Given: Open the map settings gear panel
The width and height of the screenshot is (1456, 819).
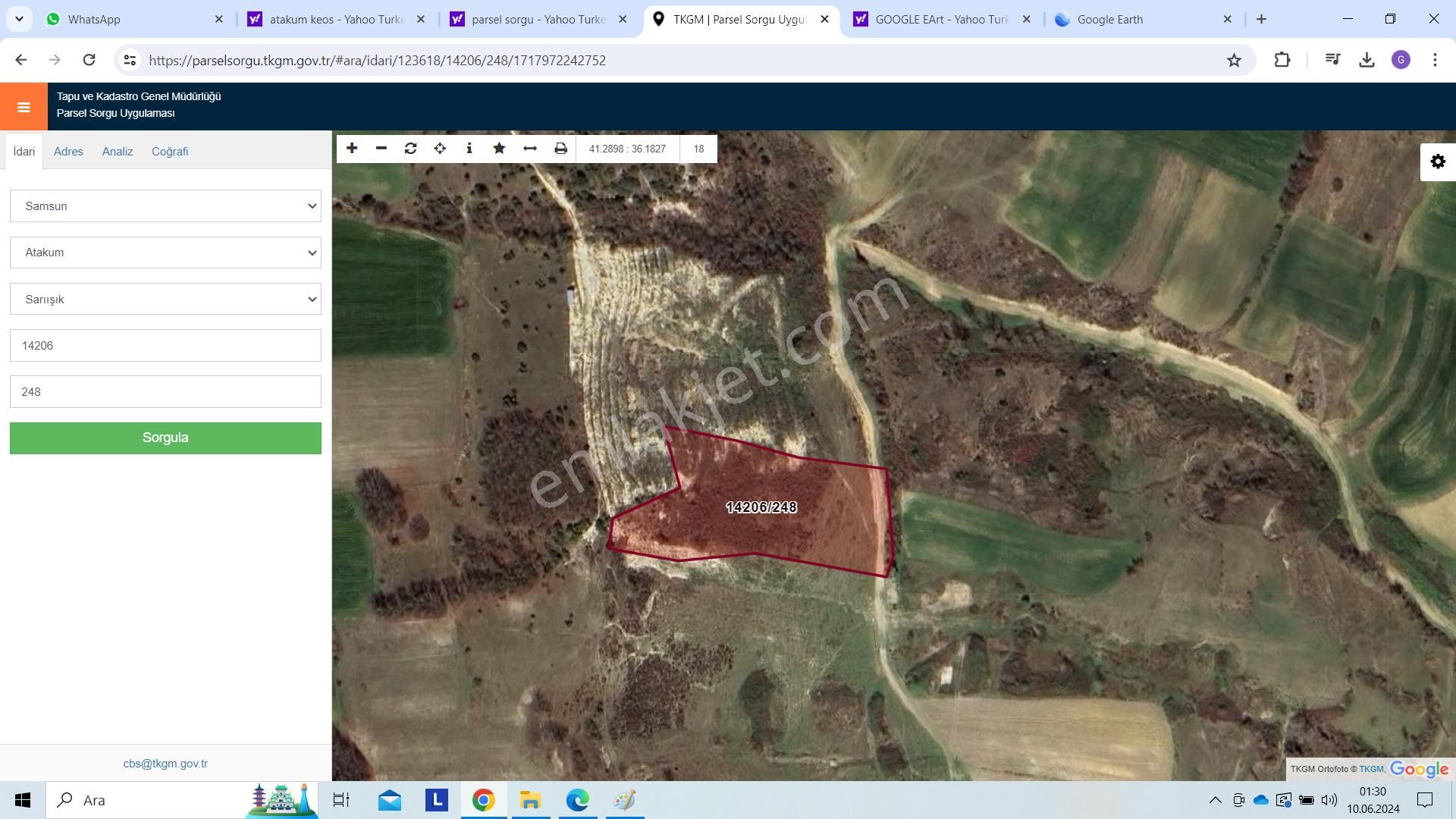Looking at the screenshot, I should coord(1437,161).
